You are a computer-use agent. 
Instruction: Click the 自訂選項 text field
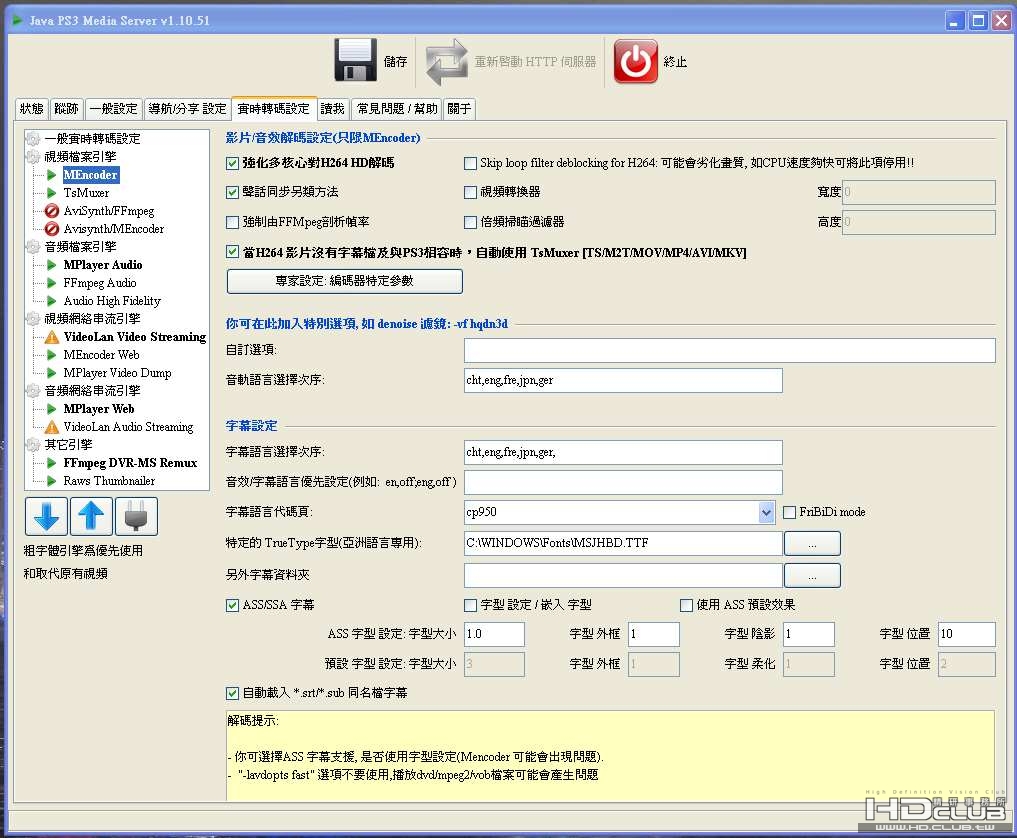pyautogui.click(x=730, y=350)
